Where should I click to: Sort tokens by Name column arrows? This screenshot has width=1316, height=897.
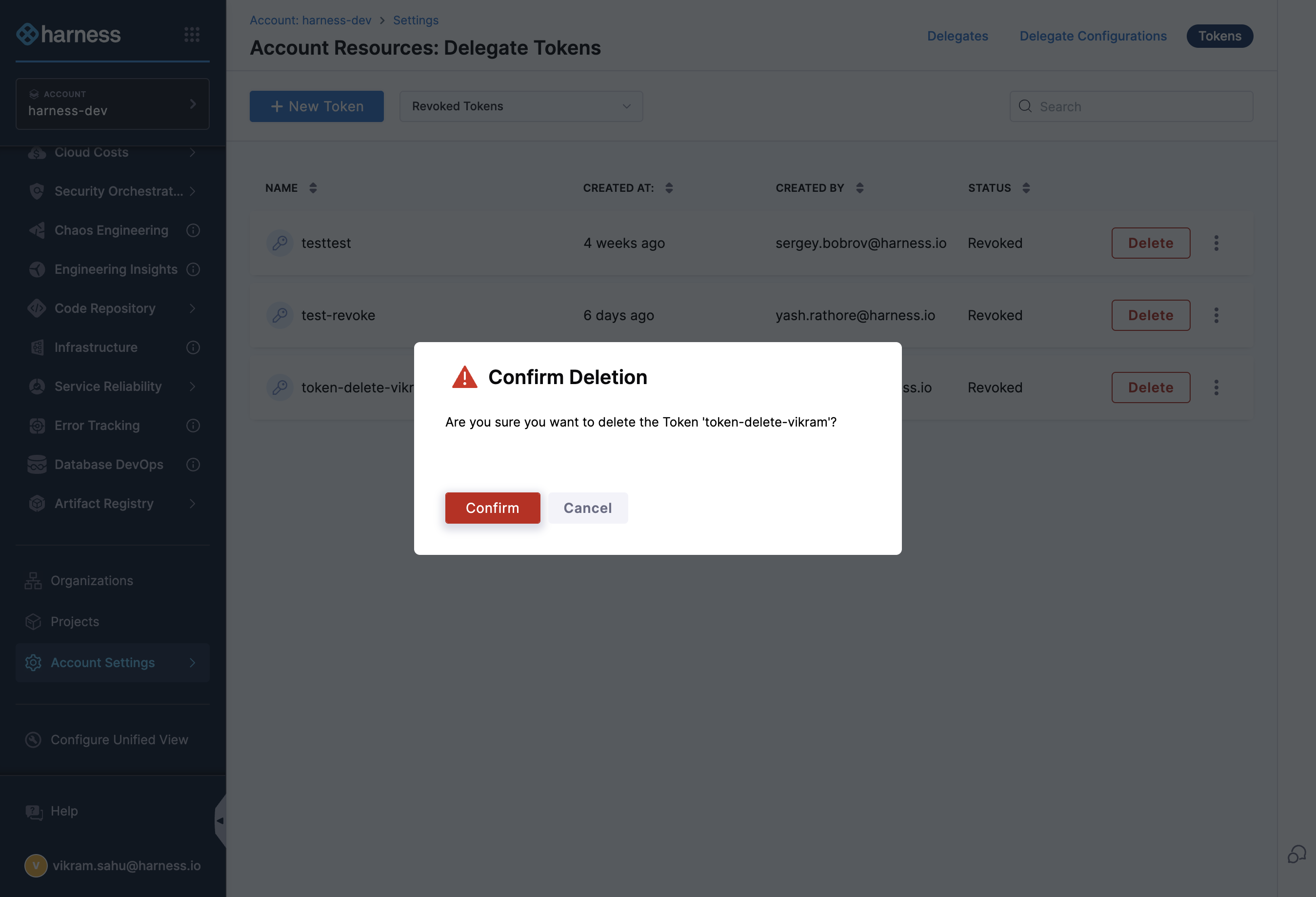313,188
